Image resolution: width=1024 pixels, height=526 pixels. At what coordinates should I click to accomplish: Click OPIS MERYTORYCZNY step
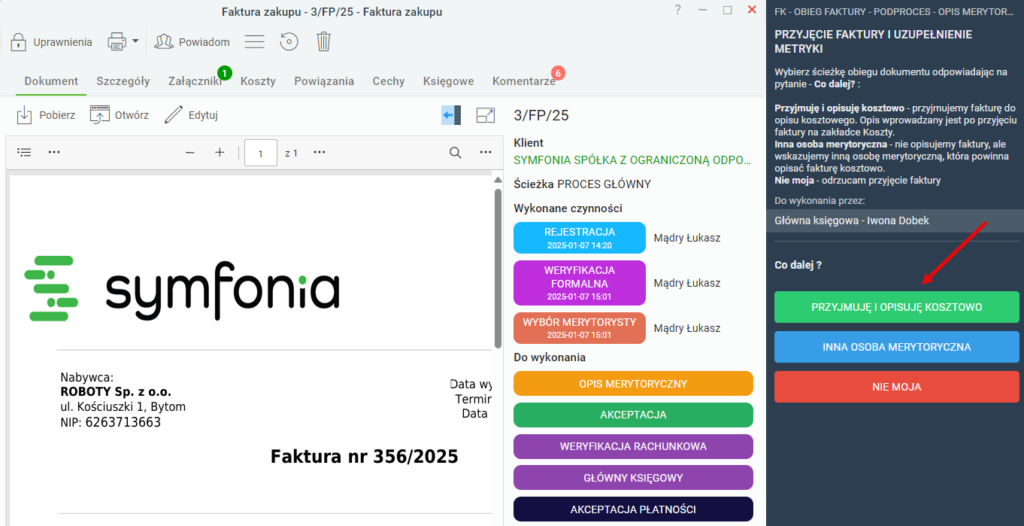pos(633,384)
